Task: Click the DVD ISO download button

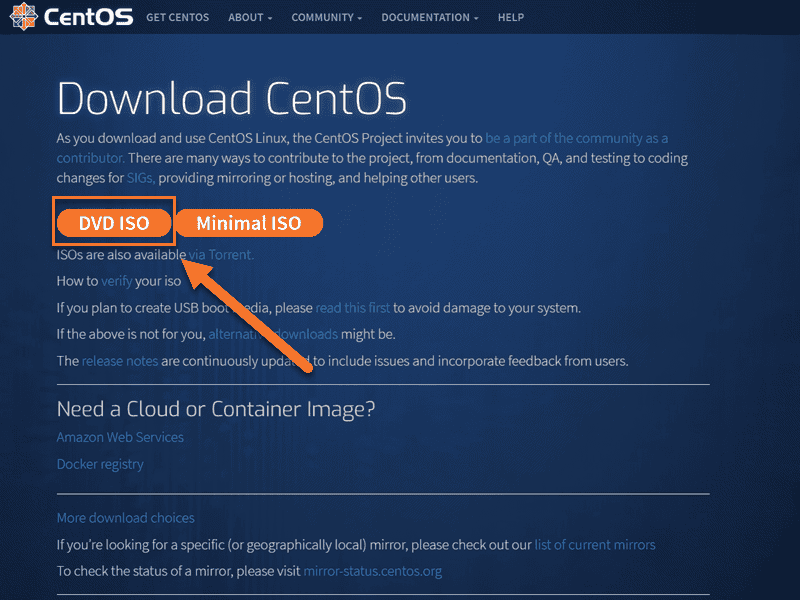Action: point(114,223)
